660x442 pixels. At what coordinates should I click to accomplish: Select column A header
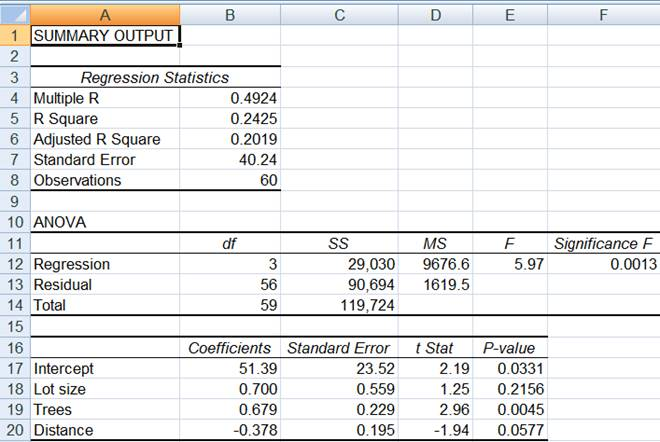(x=105, y=13)
